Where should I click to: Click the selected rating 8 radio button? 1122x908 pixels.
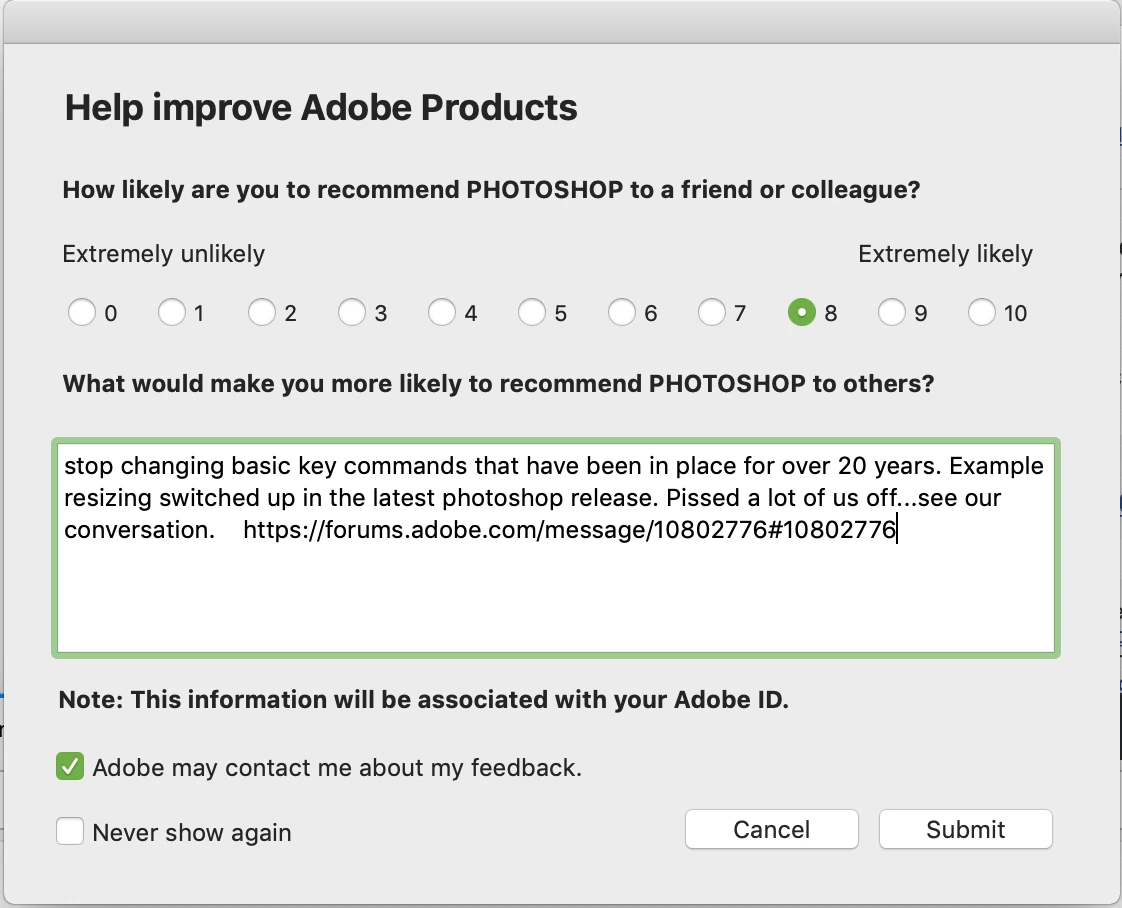[802, 313]
